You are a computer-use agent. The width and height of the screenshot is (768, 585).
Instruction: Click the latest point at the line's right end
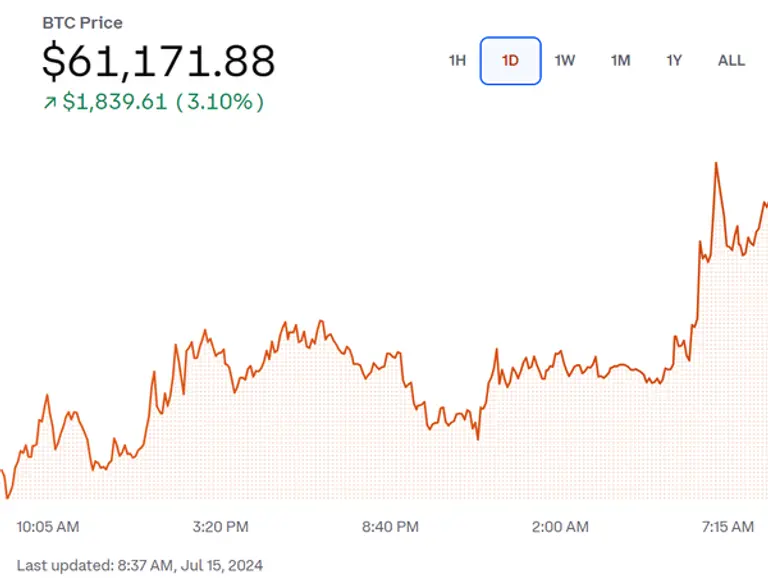tap(765, 204)
